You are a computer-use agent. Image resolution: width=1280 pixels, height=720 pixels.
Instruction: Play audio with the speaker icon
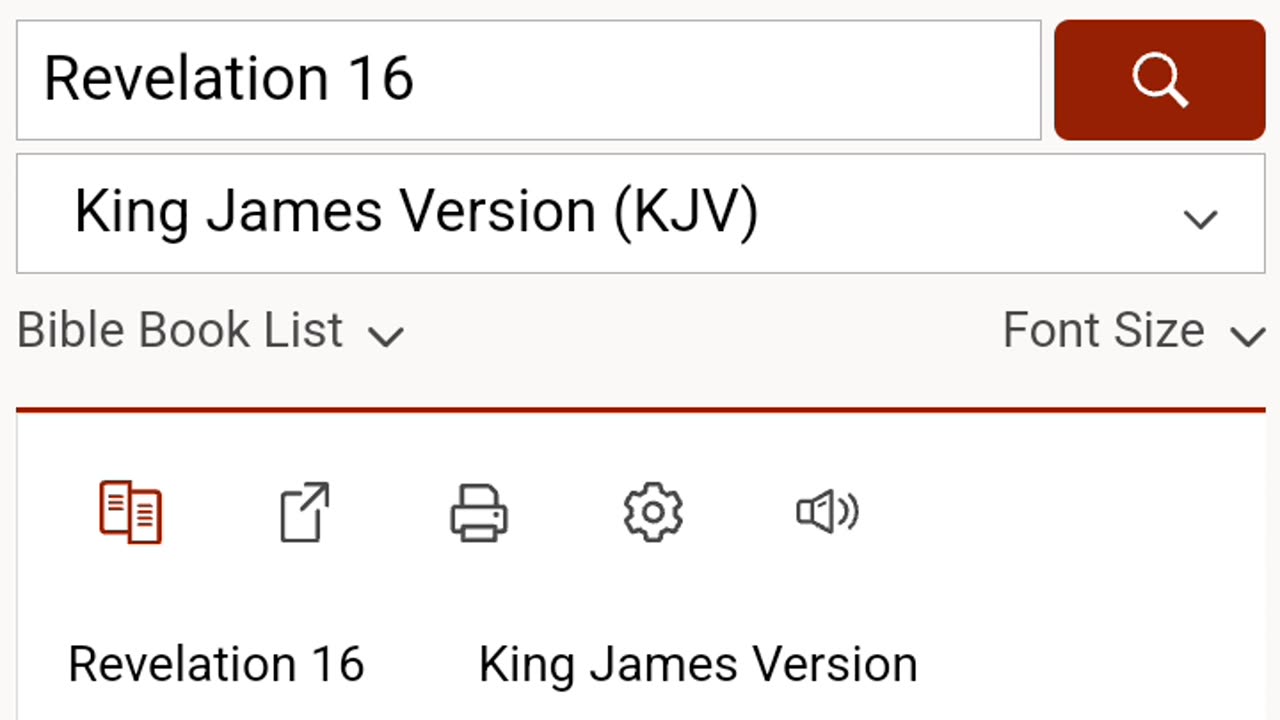[827, 512]
